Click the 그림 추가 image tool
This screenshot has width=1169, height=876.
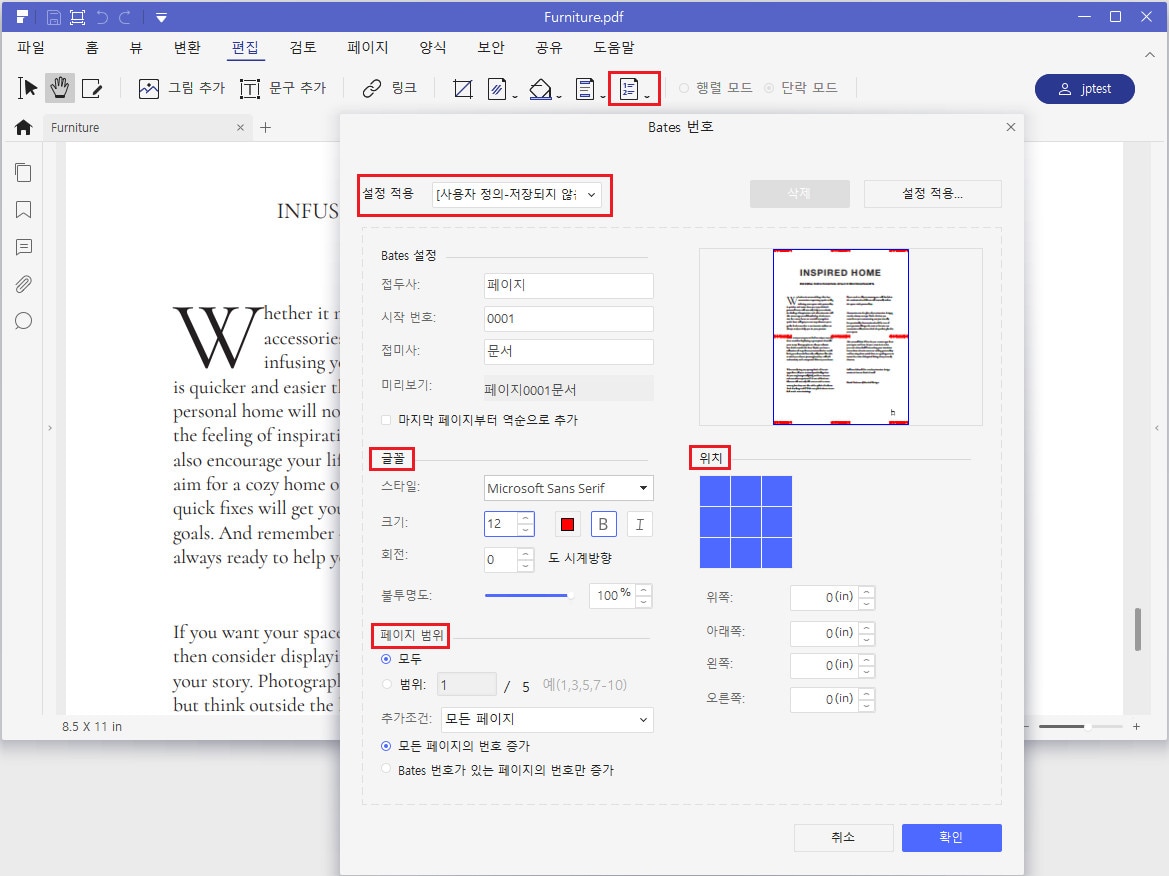181,88
